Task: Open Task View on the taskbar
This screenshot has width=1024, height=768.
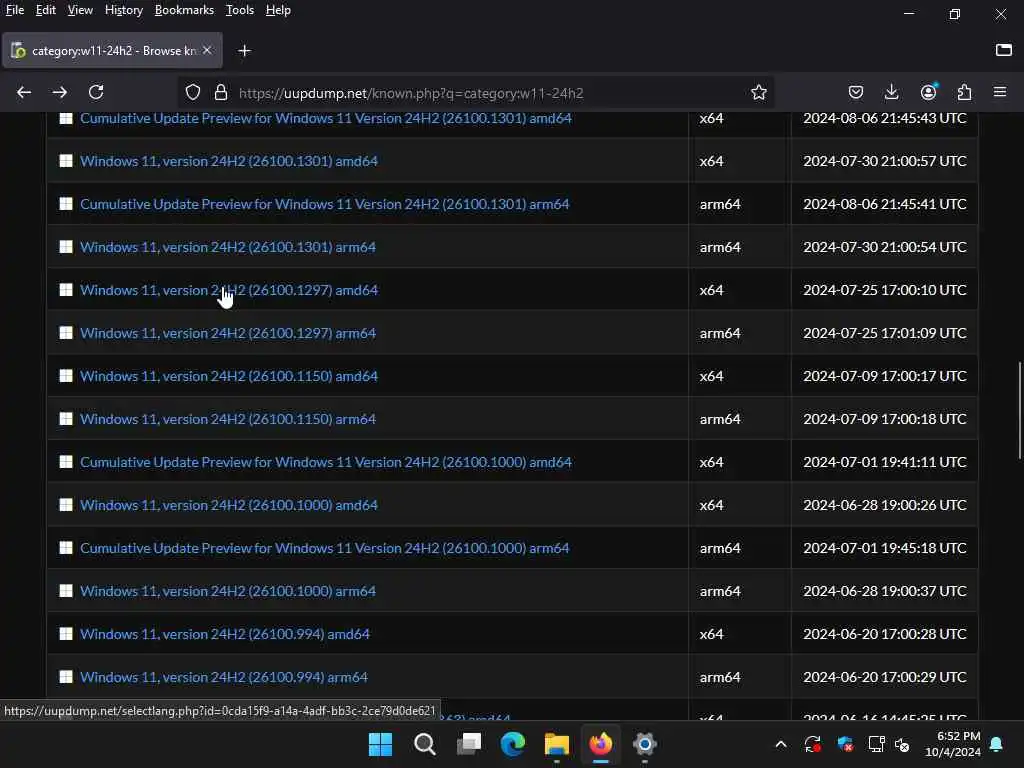Action: click(469, 744)
